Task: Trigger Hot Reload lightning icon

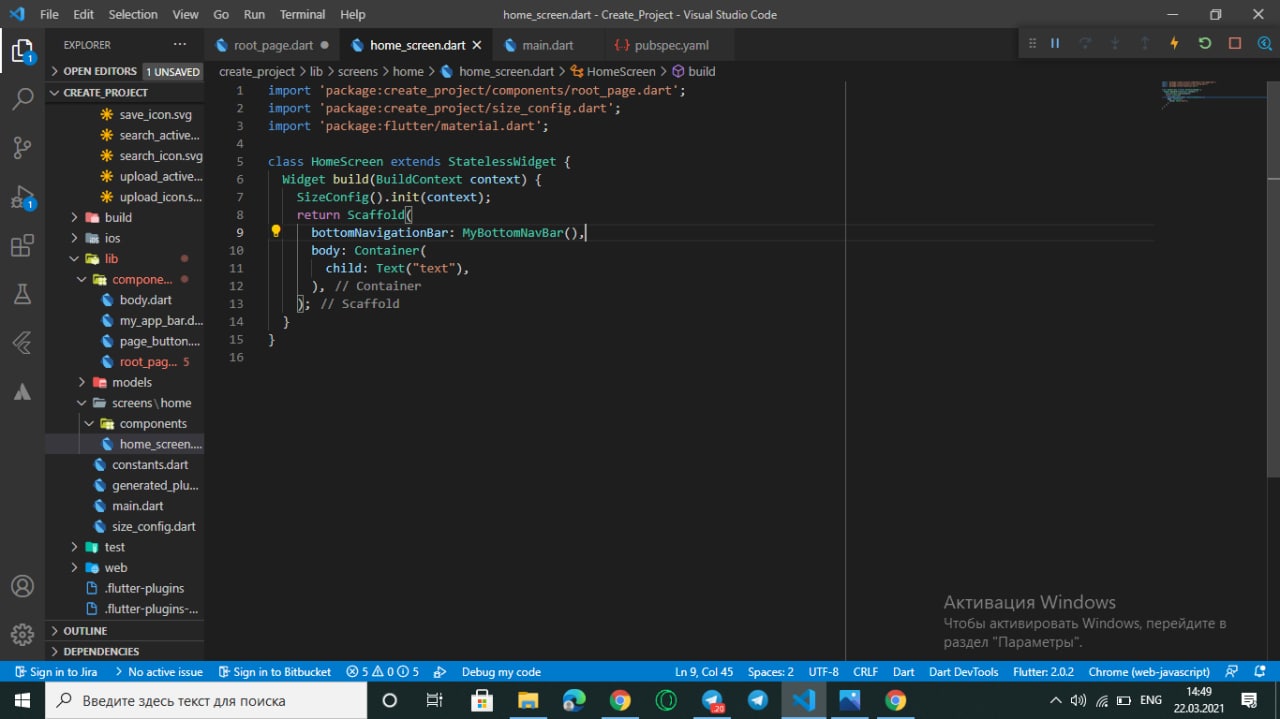Action: click(x=1175, y=43)
